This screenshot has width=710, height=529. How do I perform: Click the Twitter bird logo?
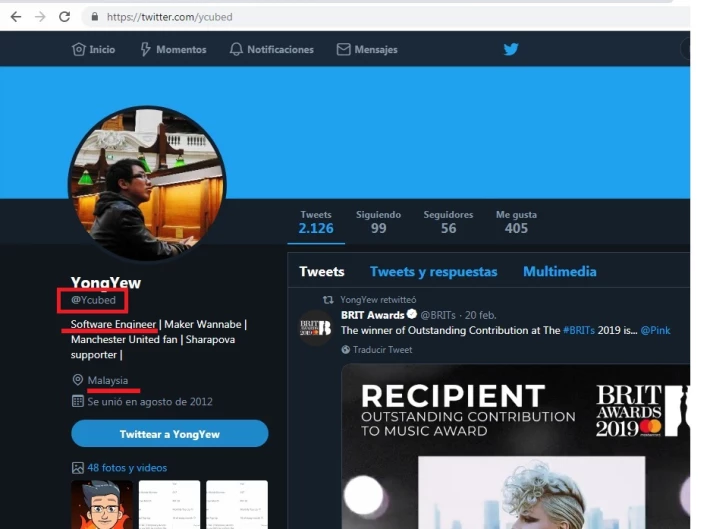[x=511, y=49]
